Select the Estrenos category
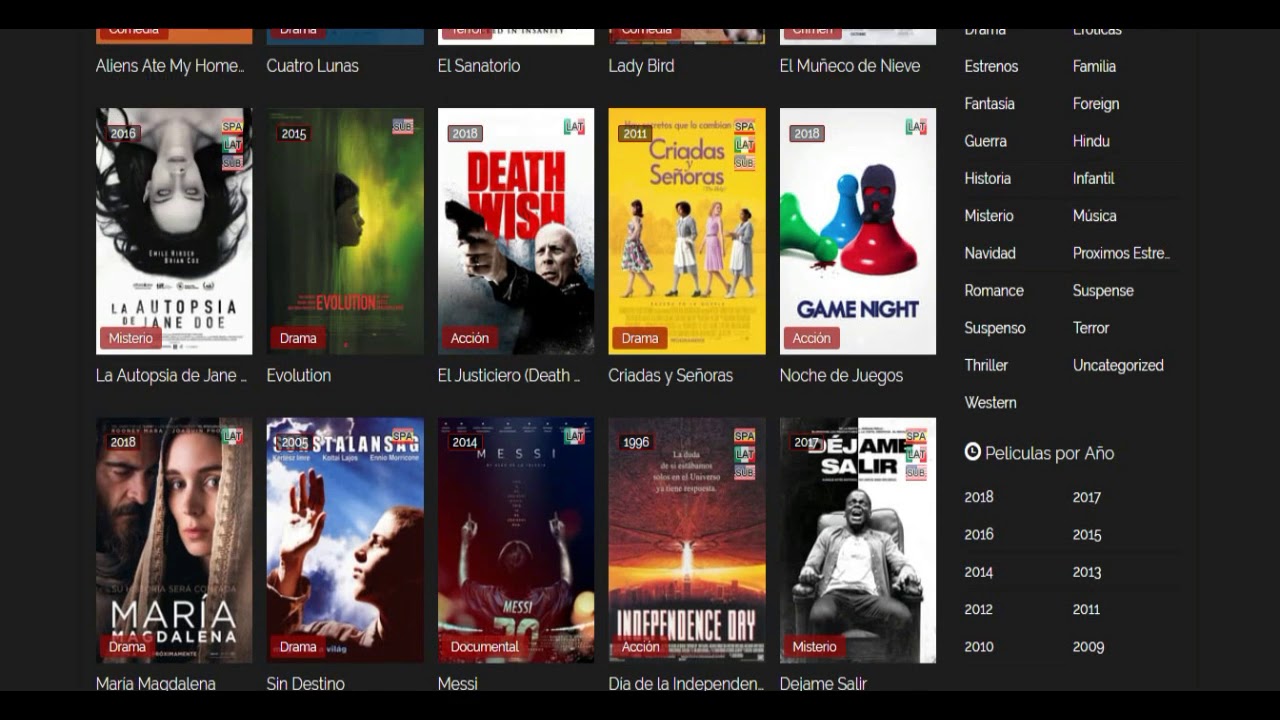Screen dimensions: 1280x720 click(x=991, y=66)
